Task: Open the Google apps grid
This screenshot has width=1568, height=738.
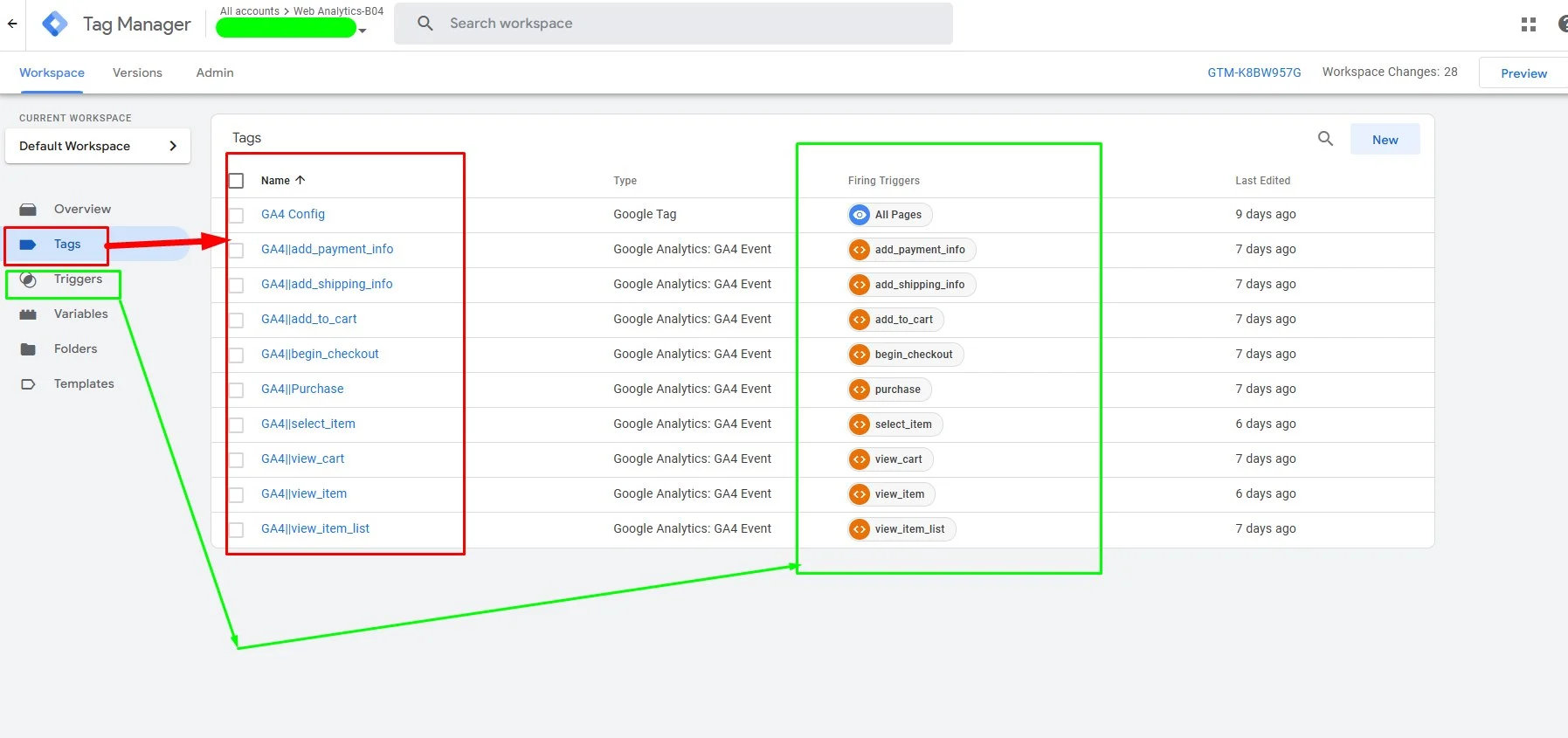Action: 1529,24
